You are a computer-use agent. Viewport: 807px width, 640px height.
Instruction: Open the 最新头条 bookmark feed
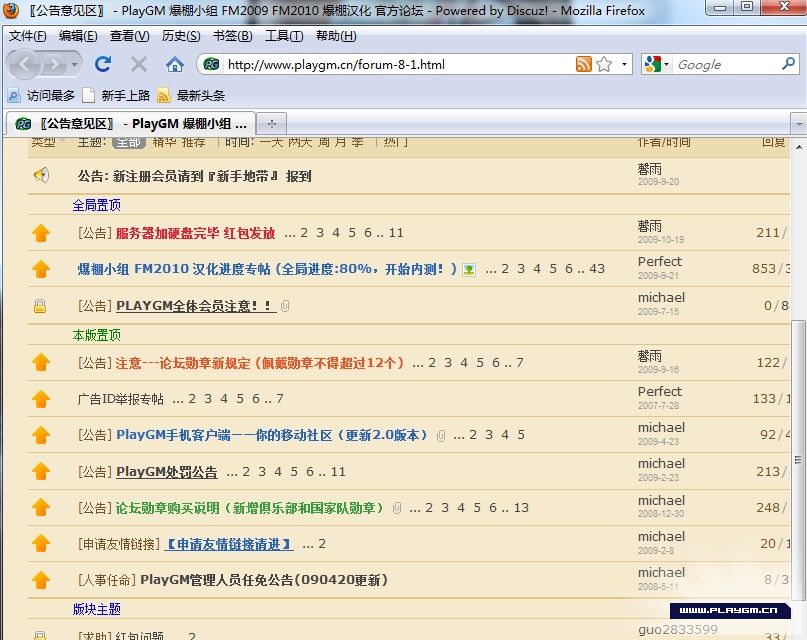pos(200,95)
